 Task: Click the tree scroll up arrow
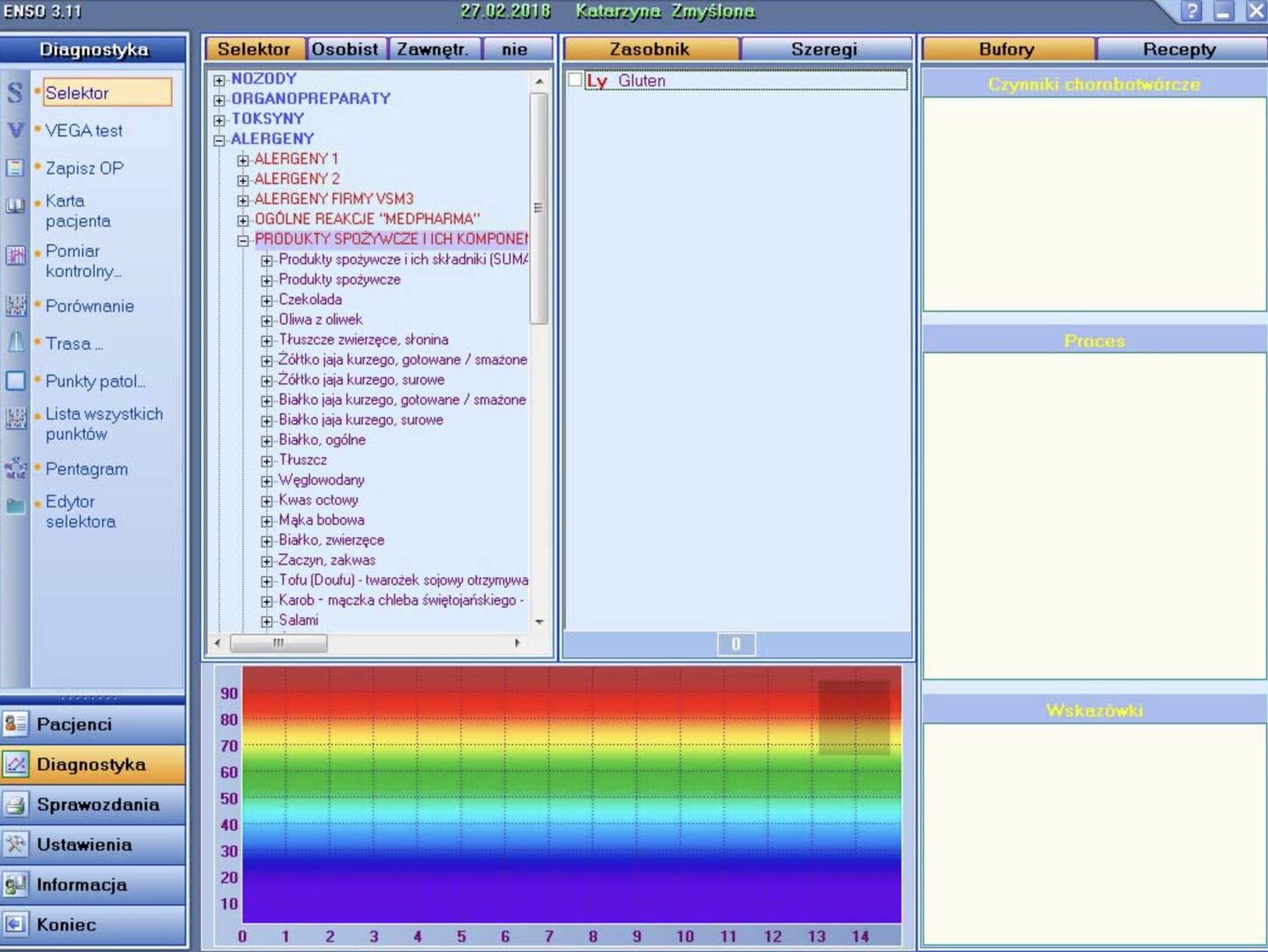tap(539, 81)
